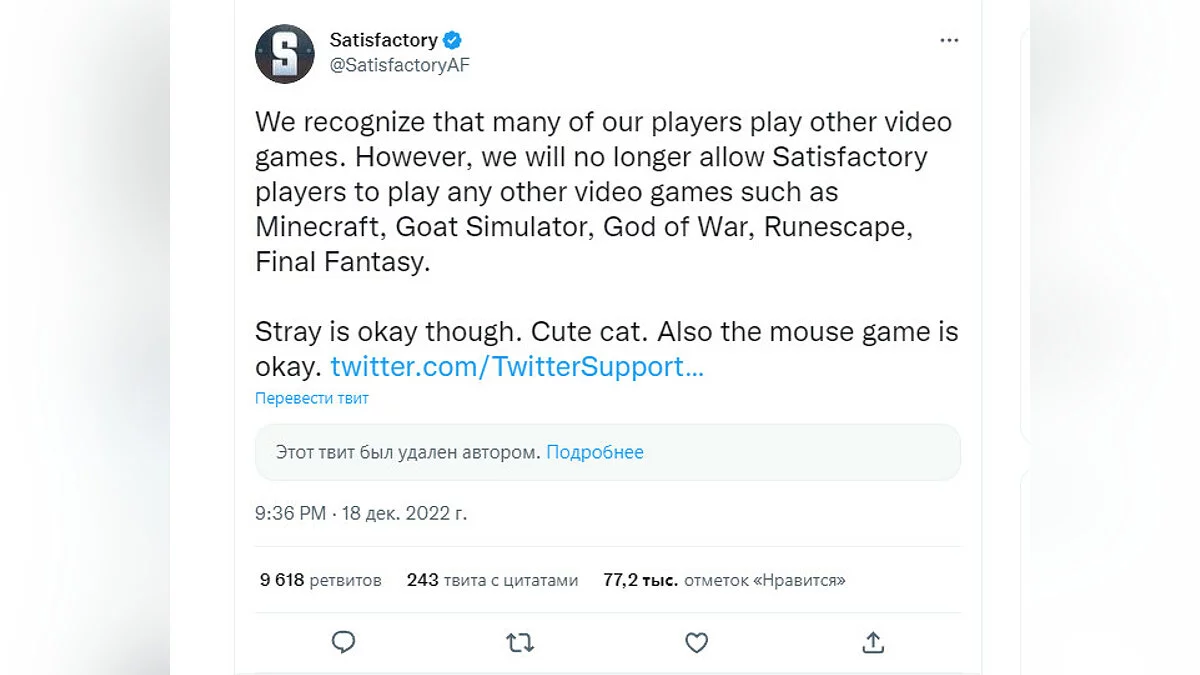View the 243 quote tweets list
The width and height of the screenshot is (1200, 675).
492,580
